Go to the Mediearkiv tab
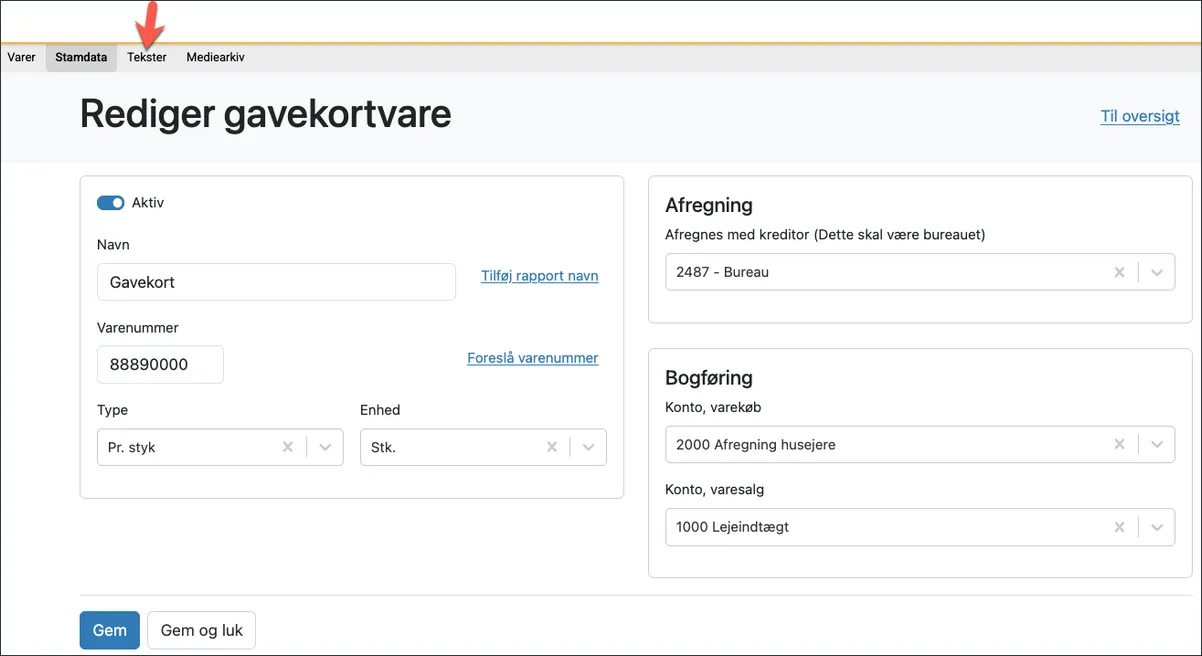 [215, 57]
